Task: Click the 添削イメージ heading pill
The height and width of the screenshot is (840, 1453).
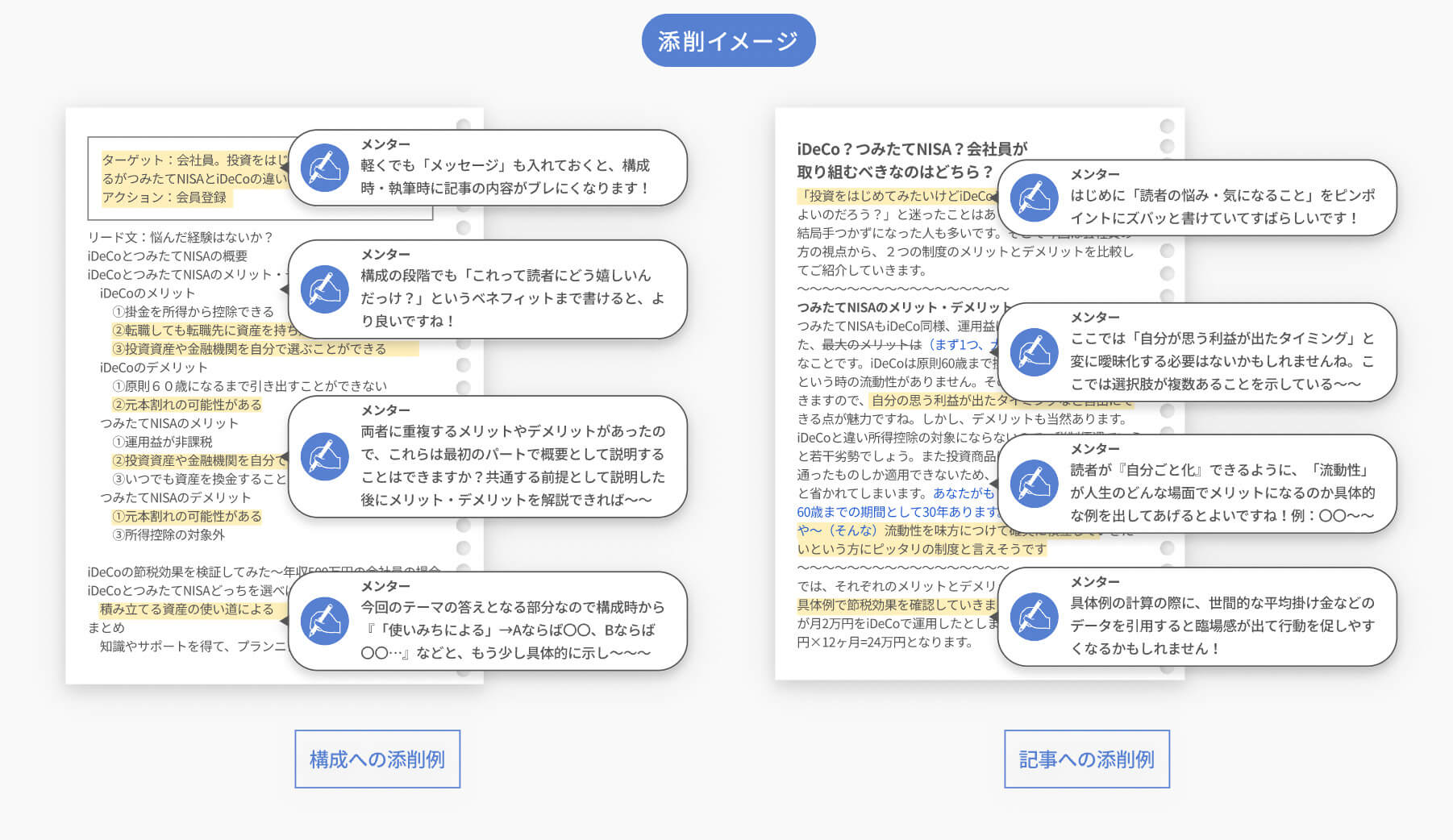Action: (728, 40)
